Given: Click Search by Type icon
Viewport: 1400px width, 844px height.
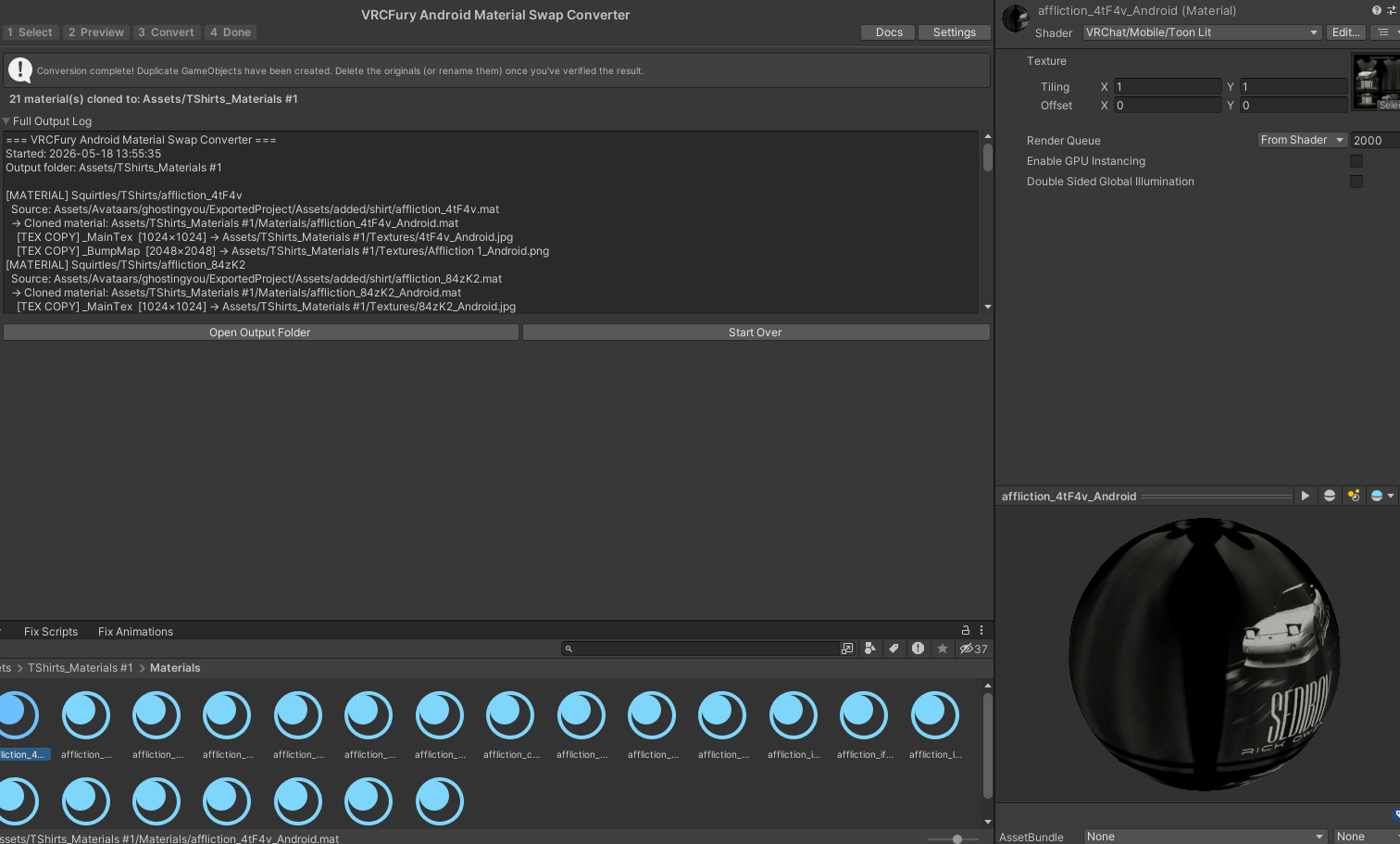Looking at the screenshot, I should coord(869,649).
